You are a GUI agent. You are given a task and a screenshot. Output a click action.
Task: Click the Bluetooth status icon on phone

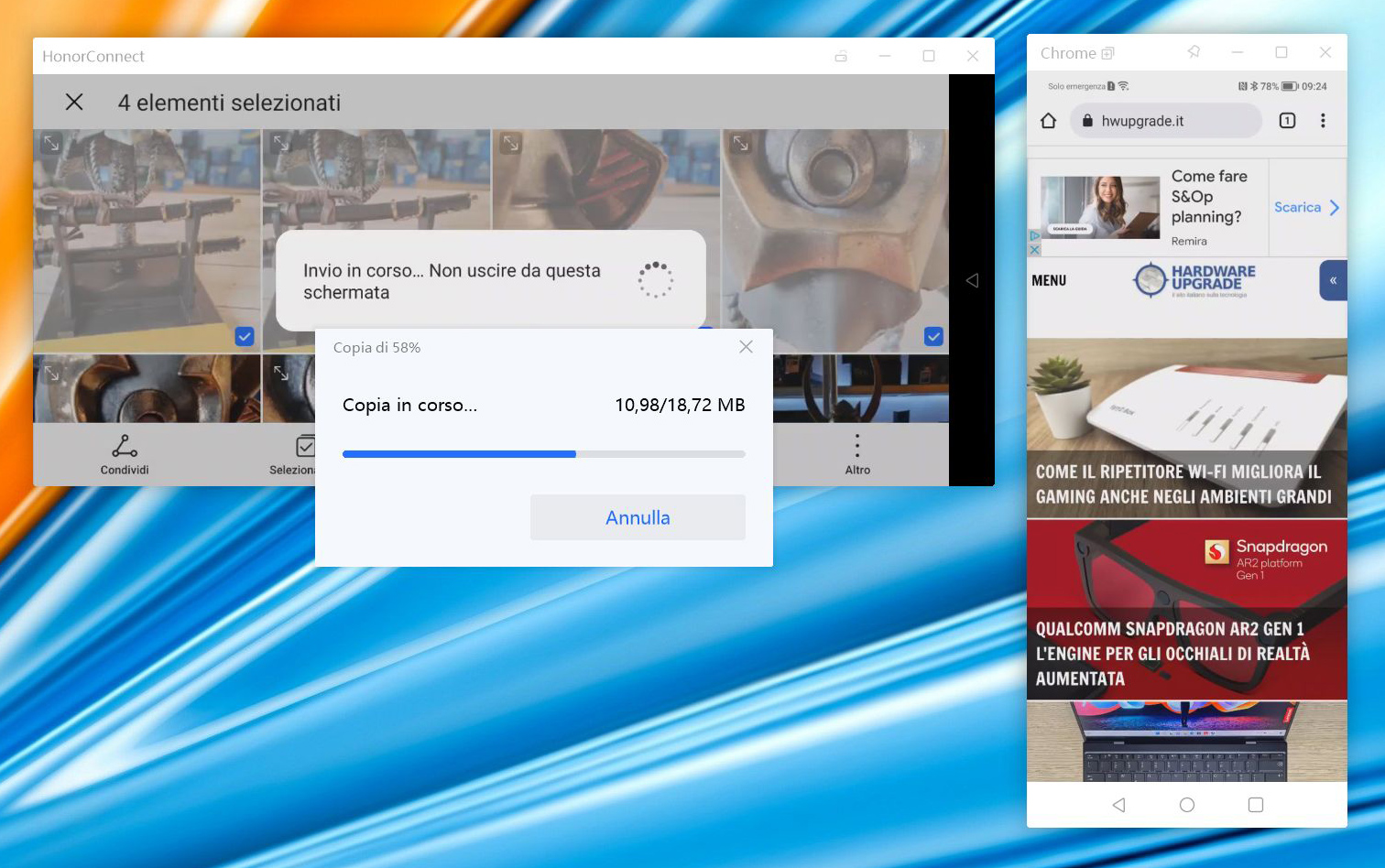pyautogui.click(x=1254, y=86)
